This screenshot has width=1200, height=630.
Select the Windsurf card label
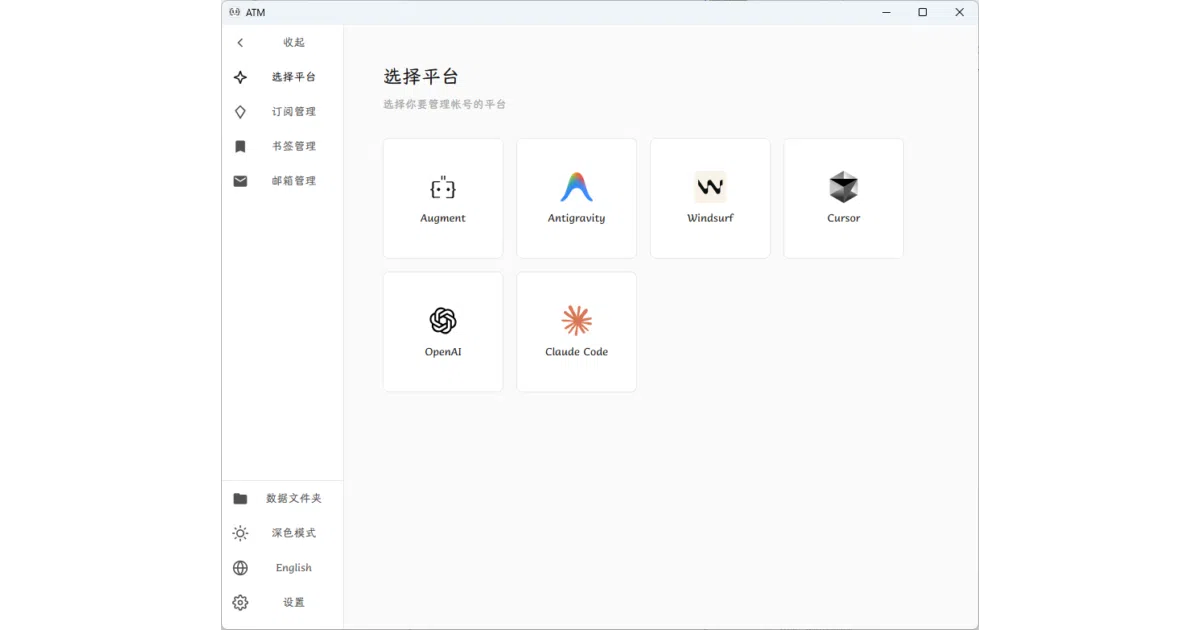coord(710,218)
